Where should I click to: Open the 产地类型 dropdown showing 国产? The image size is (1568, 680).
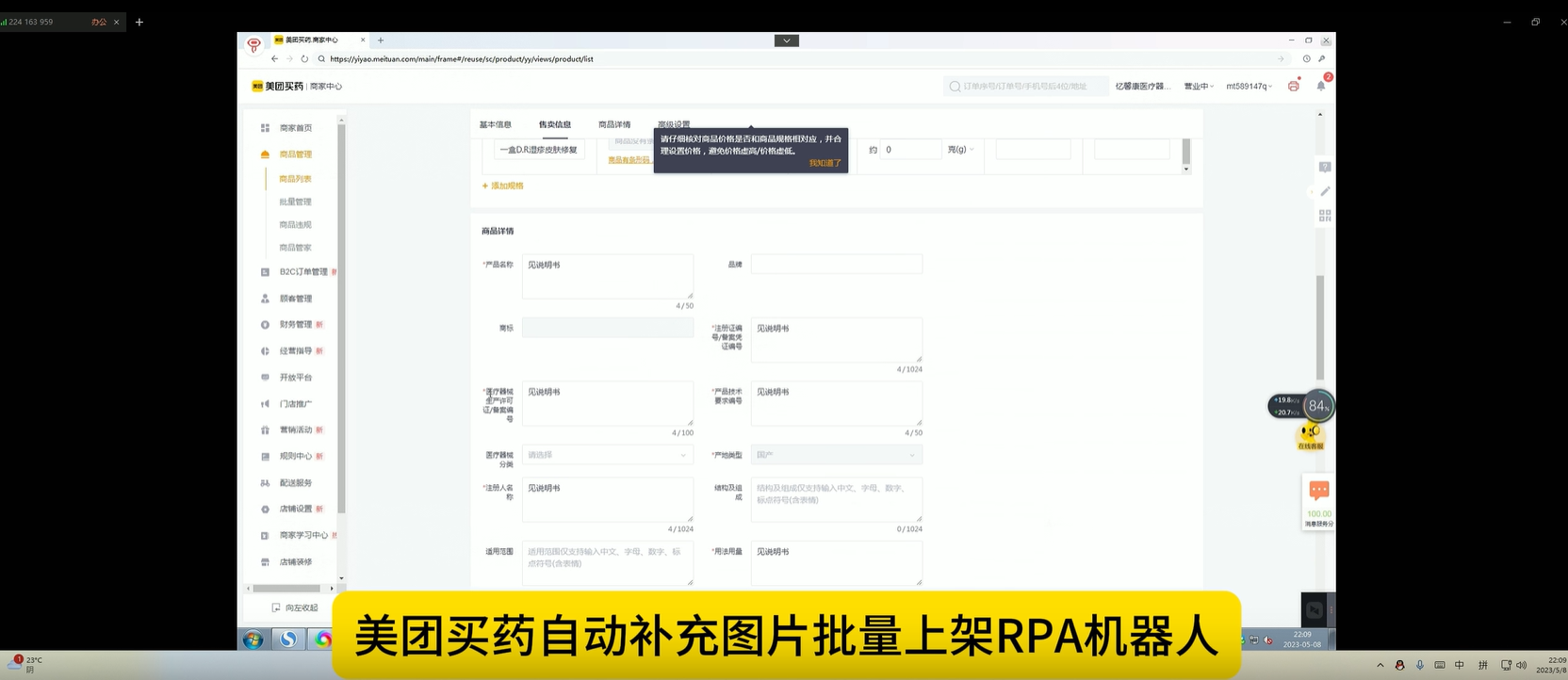tap(837, 455)
